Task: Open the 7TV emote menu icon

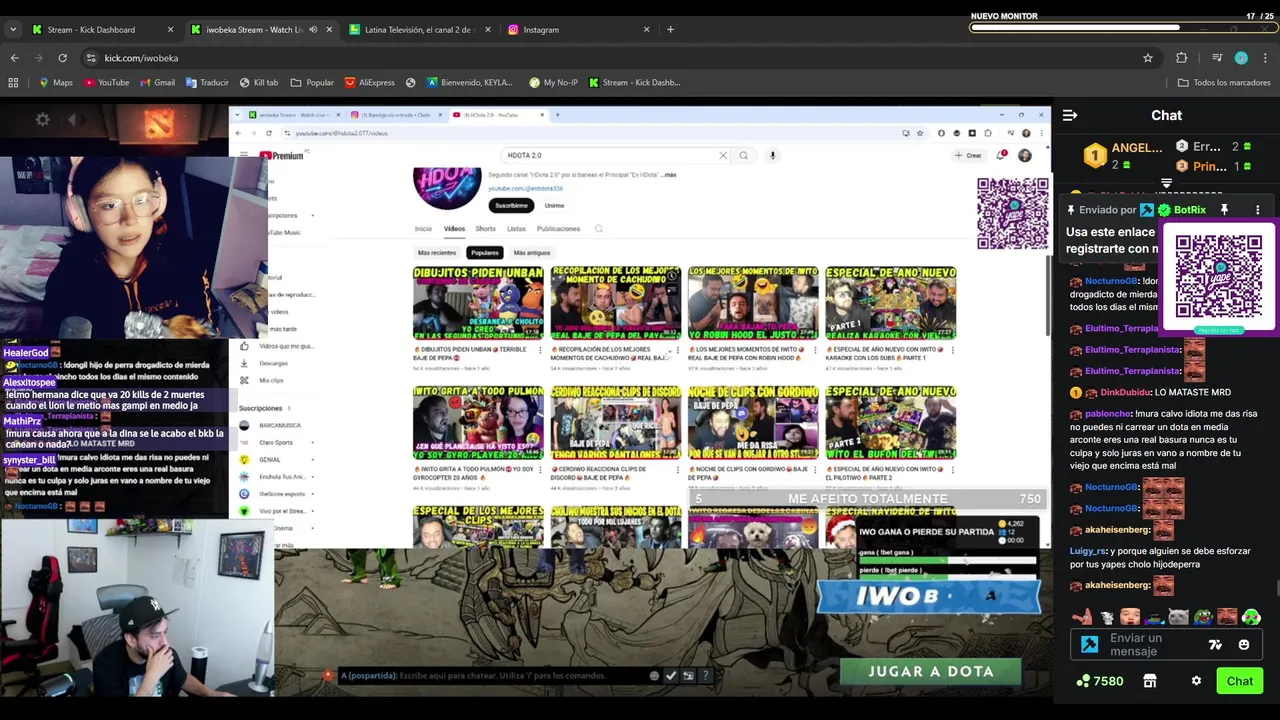Action: pyautogui.click(x=1215, y=645)
